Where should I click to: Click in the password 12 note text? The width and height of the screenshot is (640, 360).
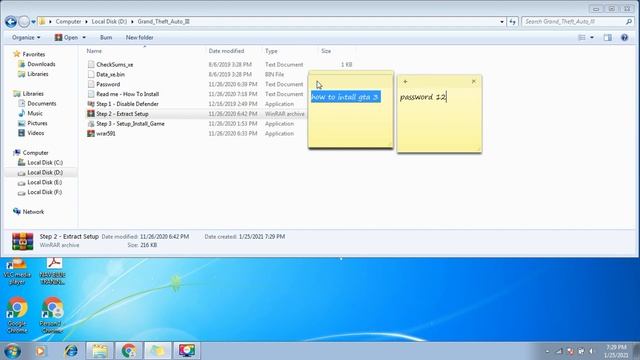[x=423, y=97]
